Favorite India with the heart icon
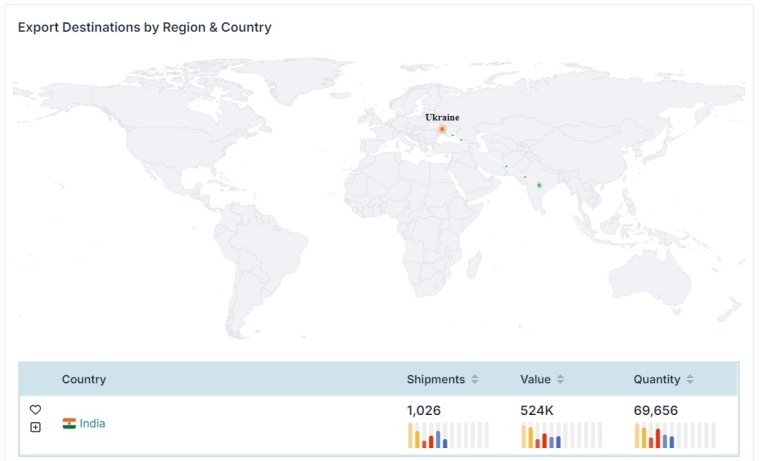Image resolution: width=760 pixels, height=461 pixels. 35,410
